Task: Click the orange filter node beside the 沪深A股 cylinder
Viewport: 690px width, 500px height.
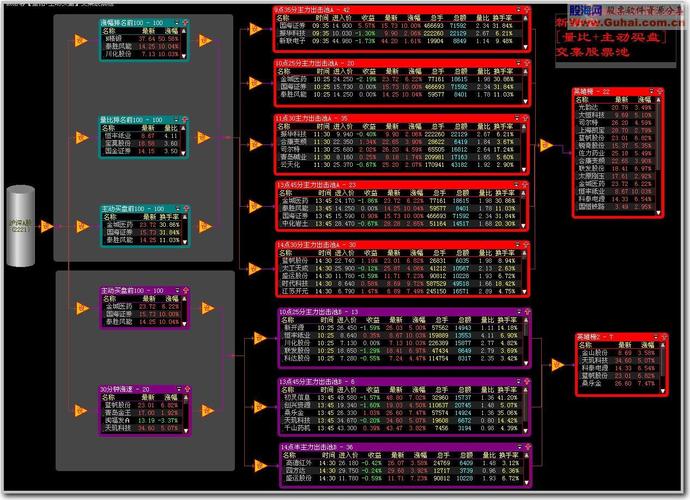Action: click(46, 226)
